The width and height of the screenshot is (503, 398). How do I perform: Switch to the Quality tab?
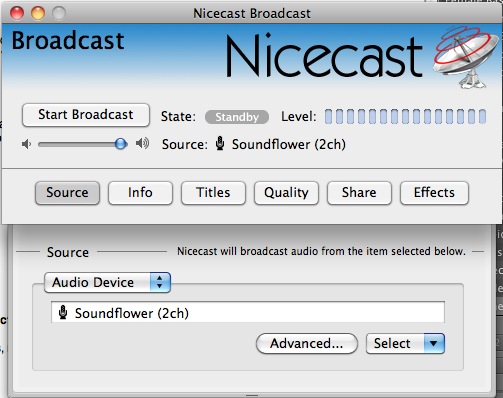[x=286, y=193]
